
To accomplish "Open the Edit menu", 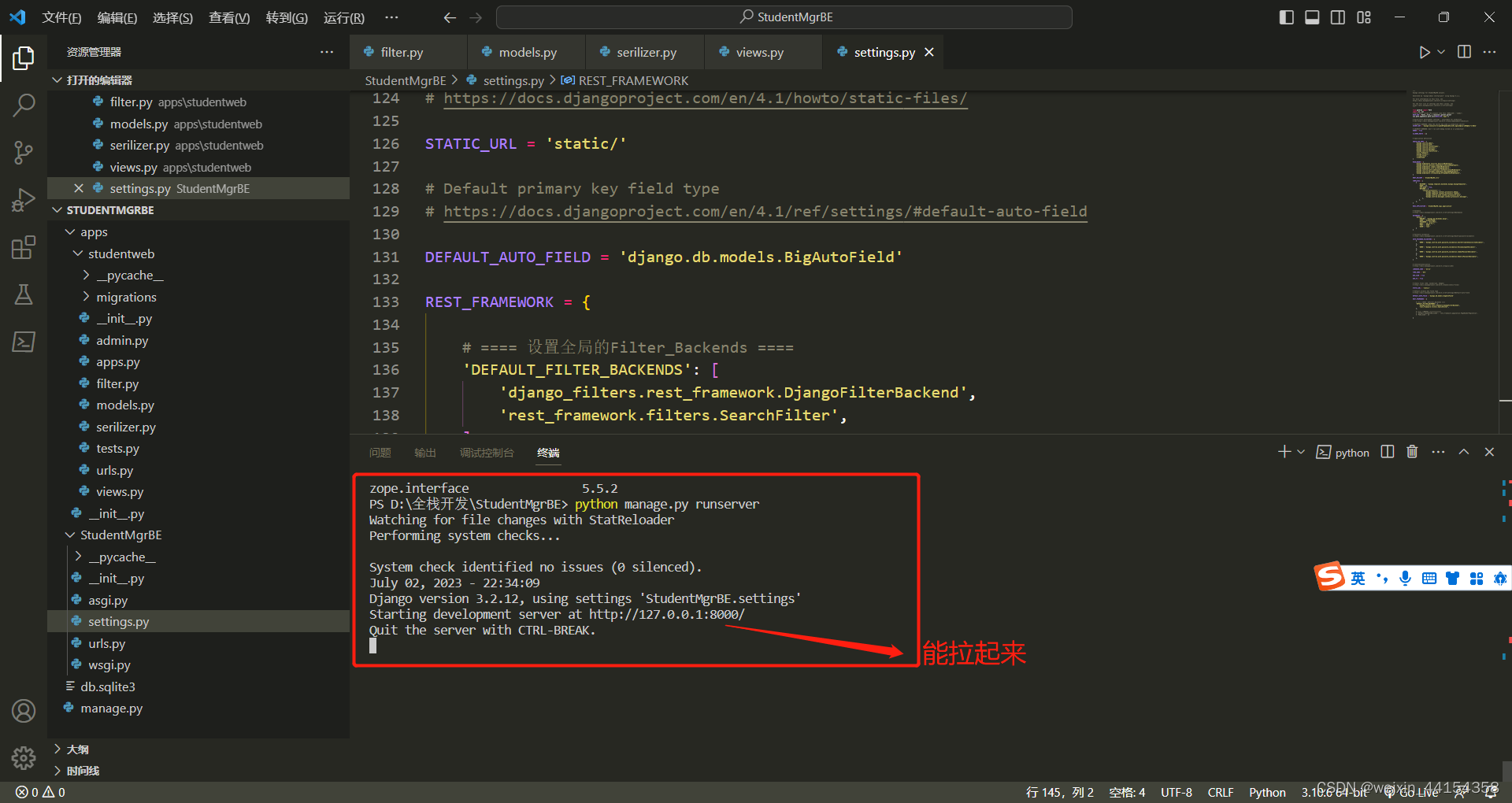I will (x=117, y=17).
